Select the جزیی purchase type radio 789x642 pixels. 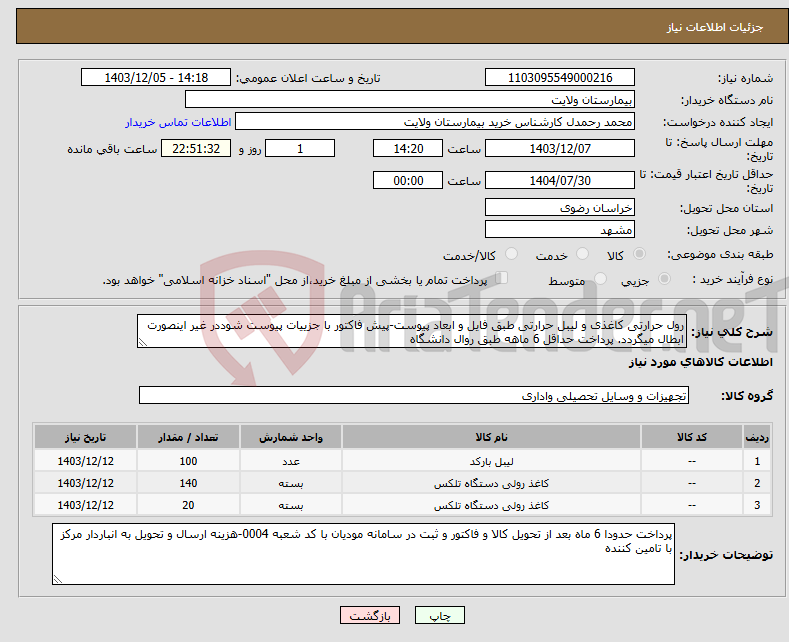(664, 278)
